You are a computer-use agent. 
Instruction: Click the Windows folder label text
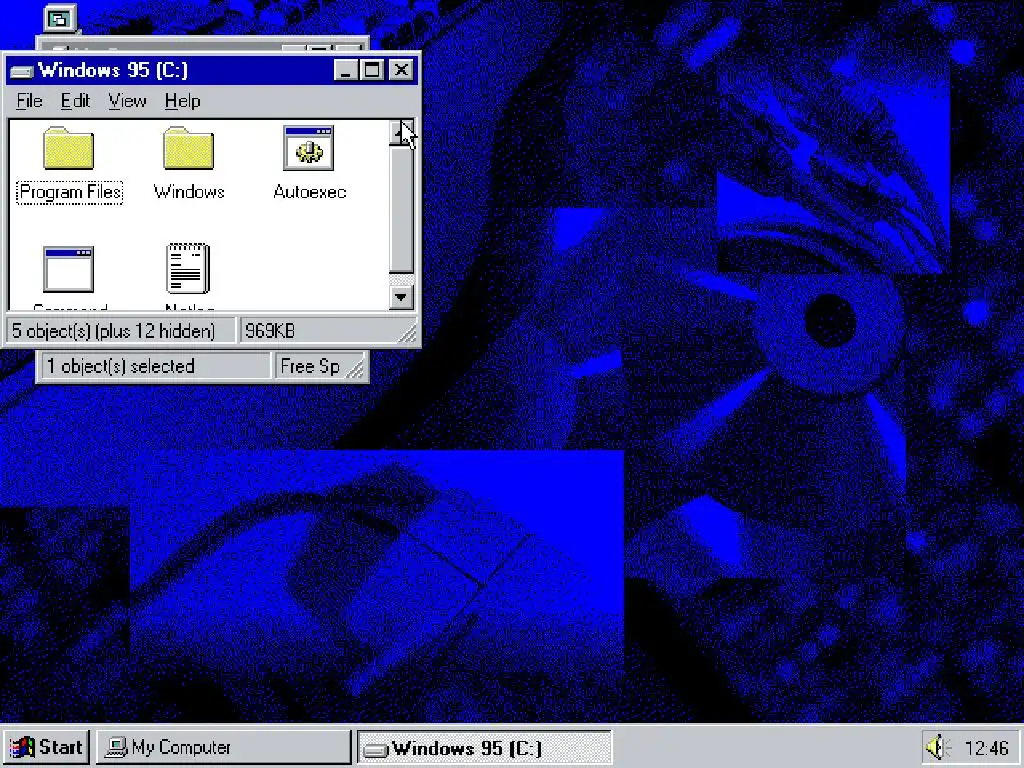click(189, 192)
